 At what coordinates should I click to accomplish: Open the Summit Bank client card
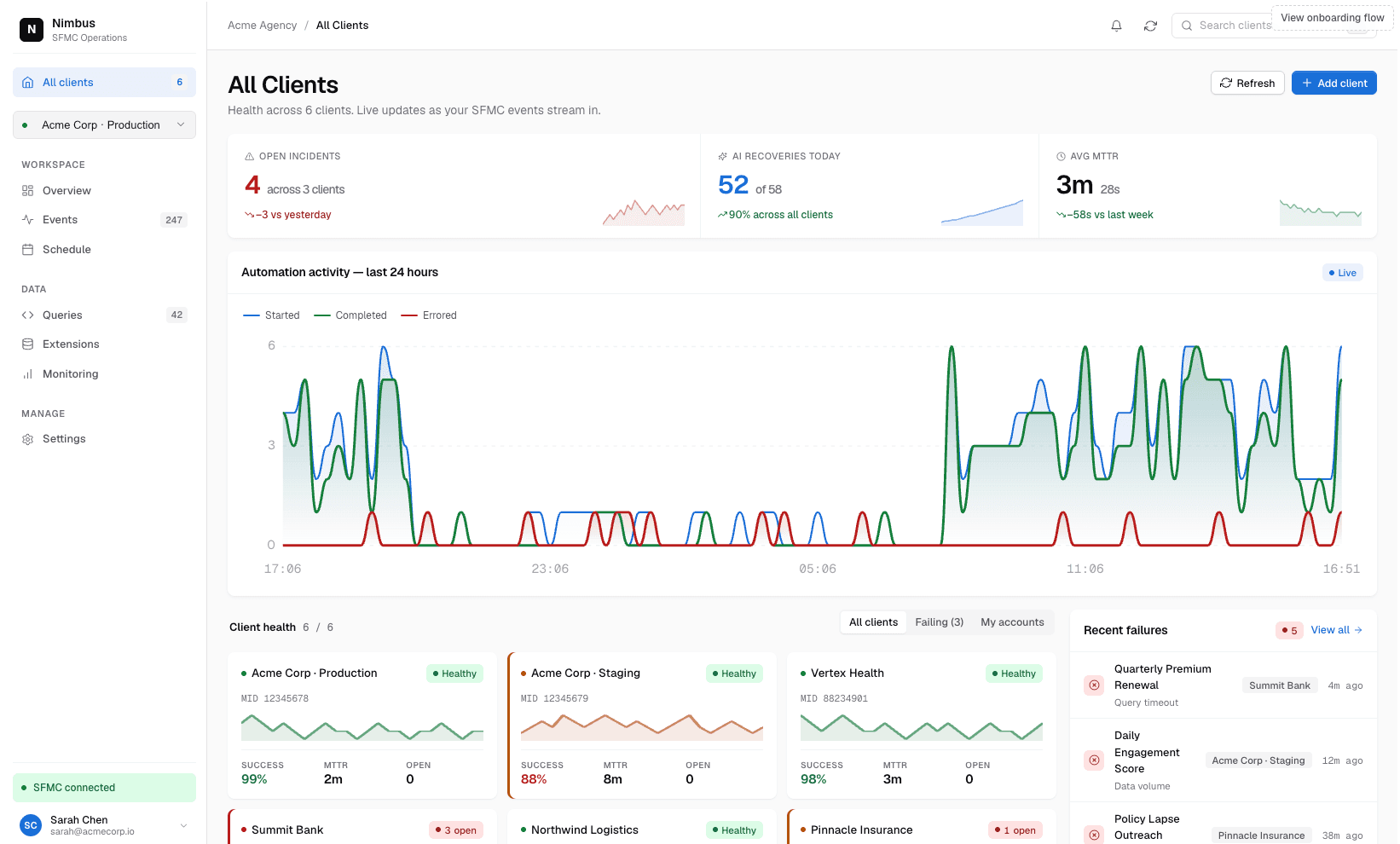pos(362,827)
